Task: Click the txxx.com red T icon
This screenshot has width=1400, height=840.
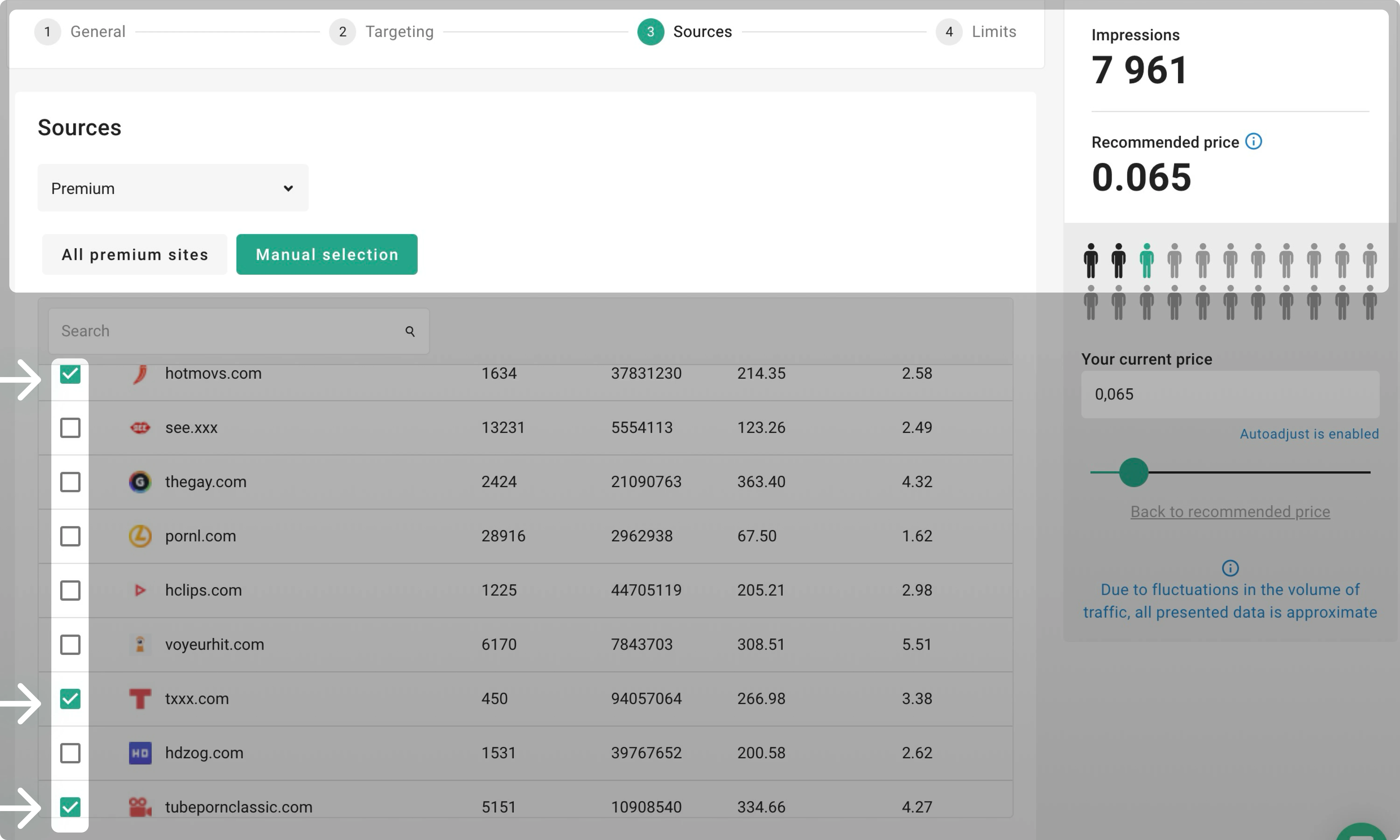Action: point(140,699)
